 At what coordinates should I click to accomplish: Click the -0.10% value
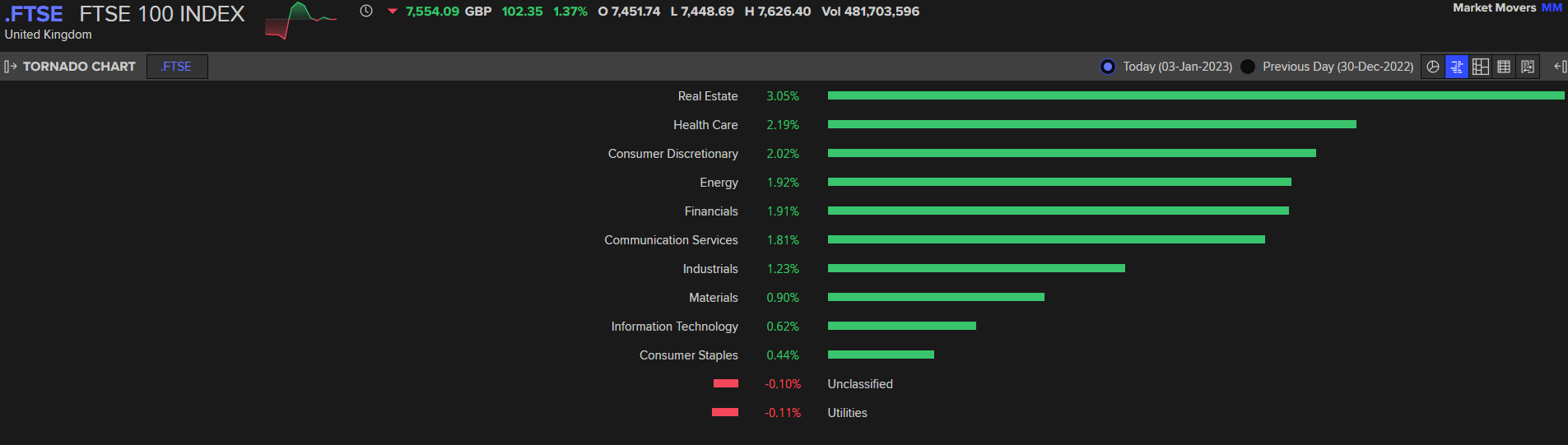click(x=783, y=384)
